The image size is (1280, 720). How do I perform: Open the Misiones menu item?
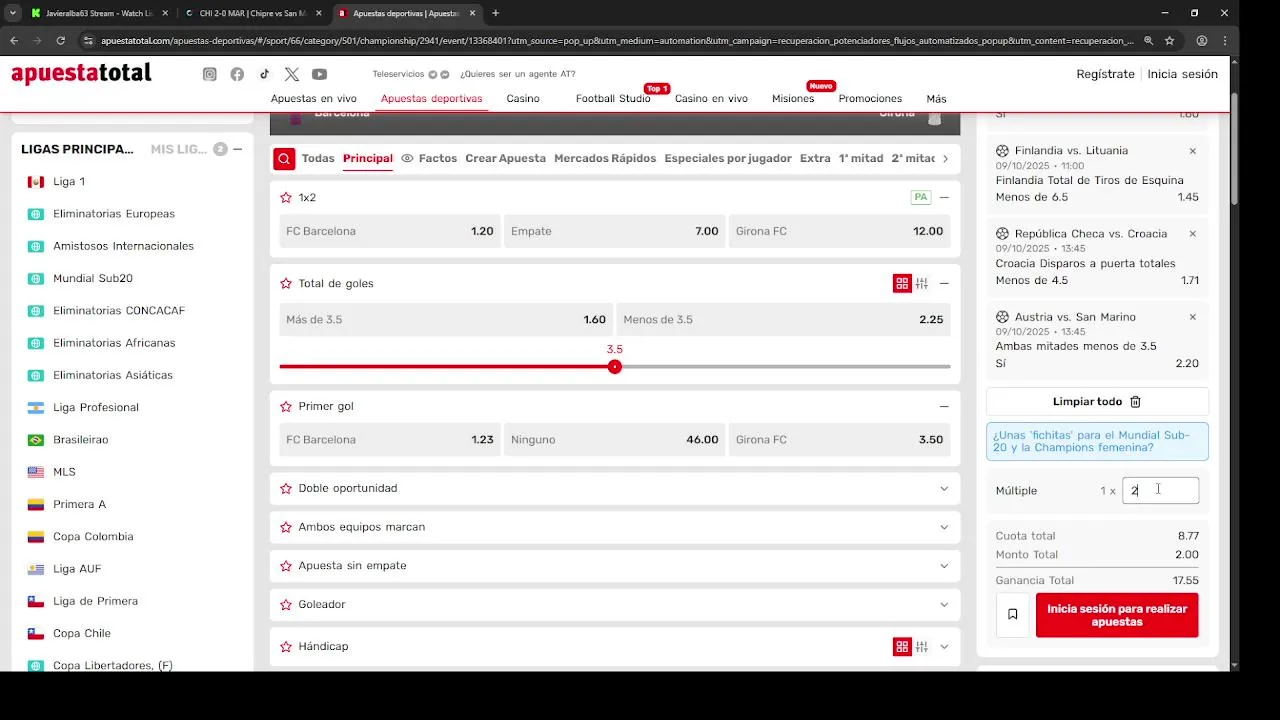click(x=793, y=99)
